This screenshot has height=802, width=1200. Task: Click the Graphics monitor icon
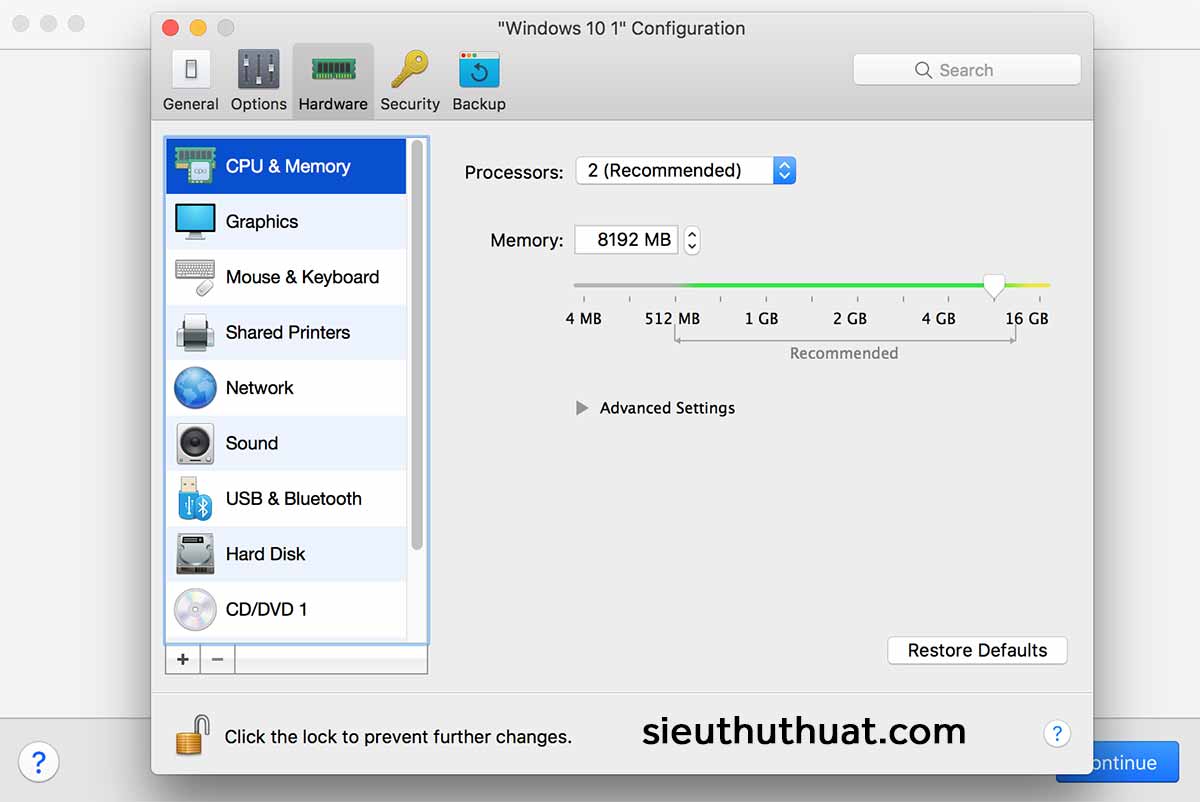pos(195,221)
